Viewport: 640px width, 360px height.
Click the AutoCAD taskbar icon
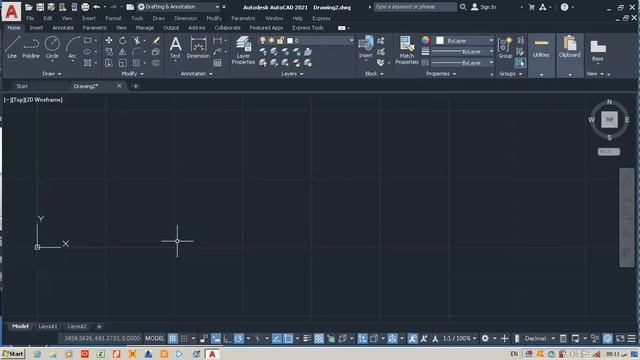pos(212,354)
